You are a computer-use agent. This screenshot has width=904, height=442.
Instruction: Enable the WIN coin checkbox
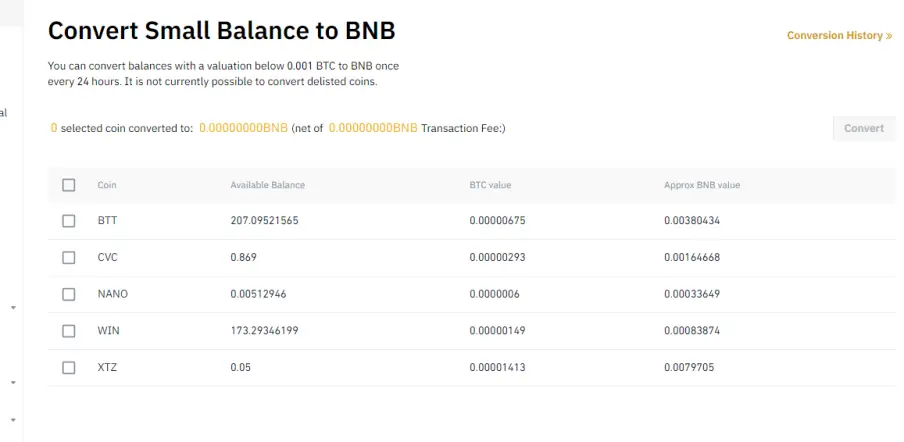point(69,331)
